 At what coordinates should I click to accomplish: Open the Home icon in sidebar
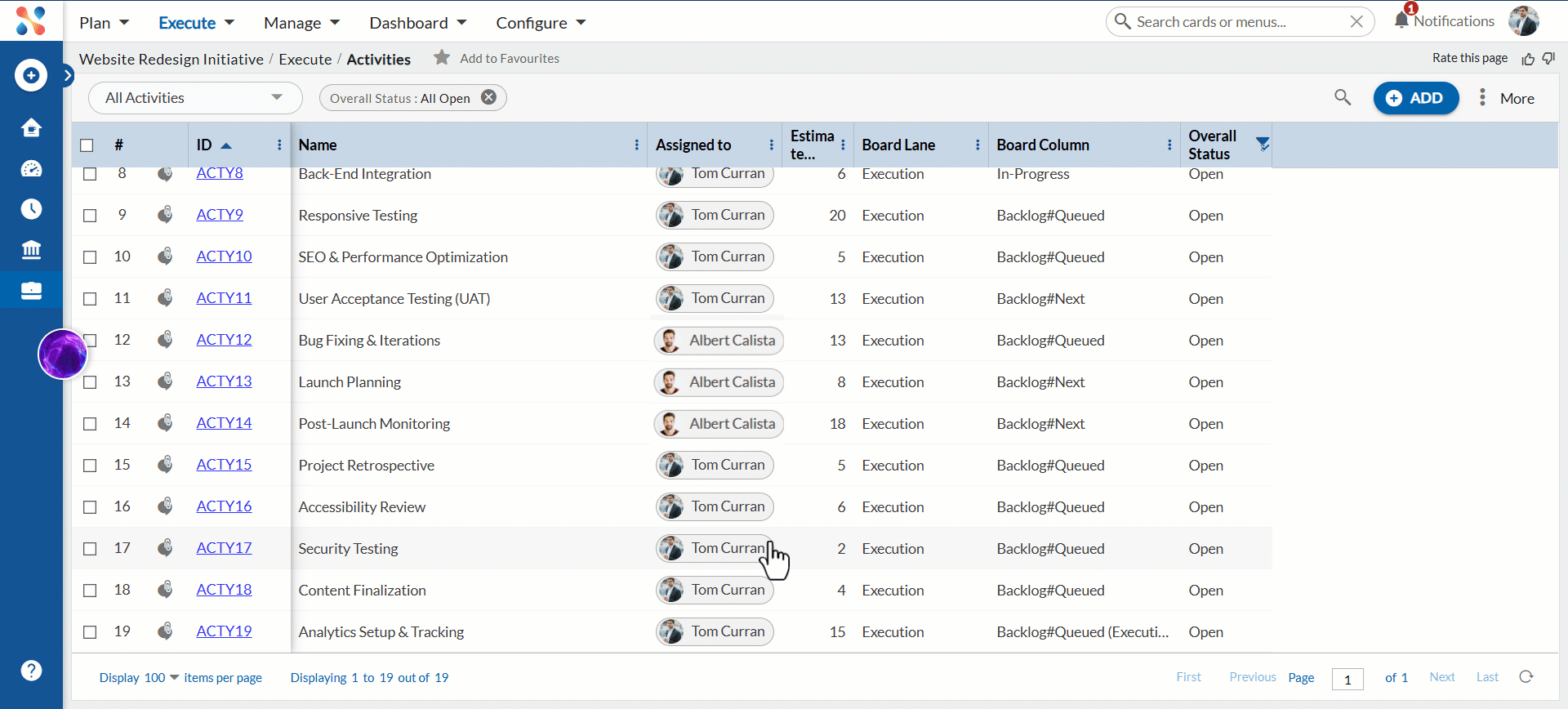[x=31, y=127]
